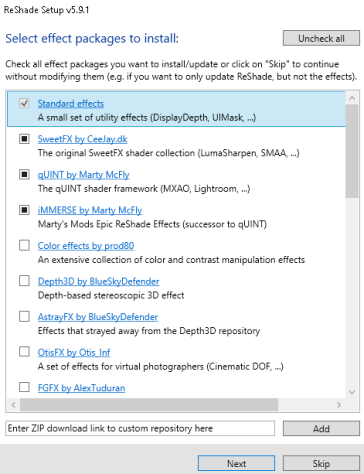
Task: Click the vertical scrollbar down arrow
Action: click(352, 392)
